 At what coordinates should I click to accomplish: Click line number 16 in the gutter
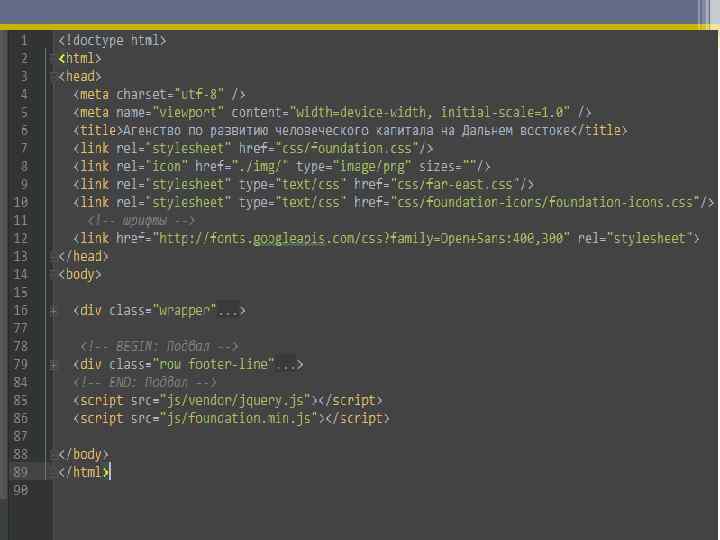click(x=20, y=311)
